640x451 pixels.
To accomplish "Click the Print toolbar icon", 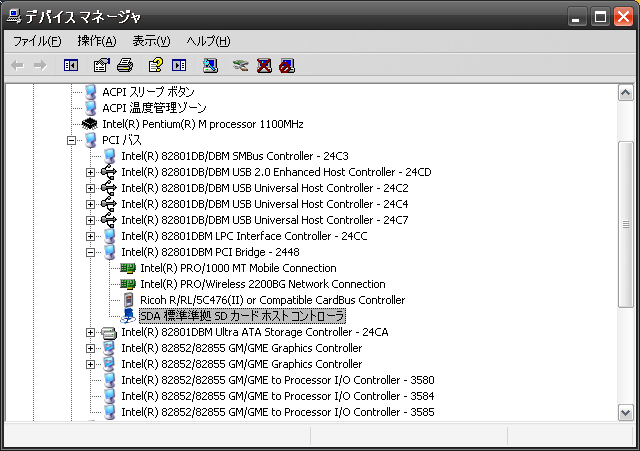I will click(x=124, y=66).
